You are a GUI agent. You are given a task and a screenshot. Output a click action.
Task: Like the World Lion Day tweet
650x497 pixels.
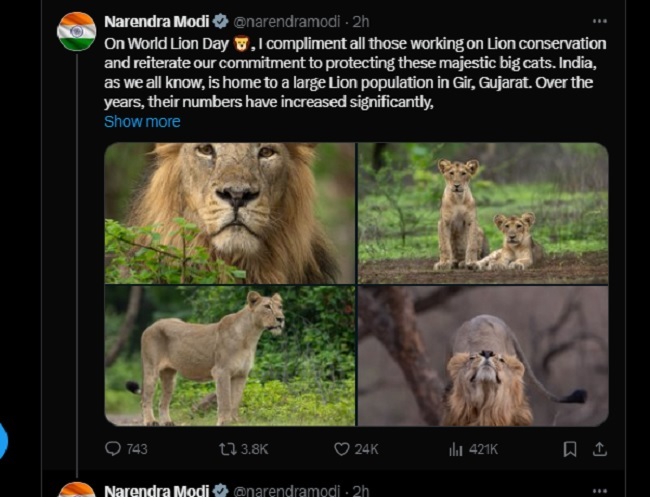click(342, 449)
